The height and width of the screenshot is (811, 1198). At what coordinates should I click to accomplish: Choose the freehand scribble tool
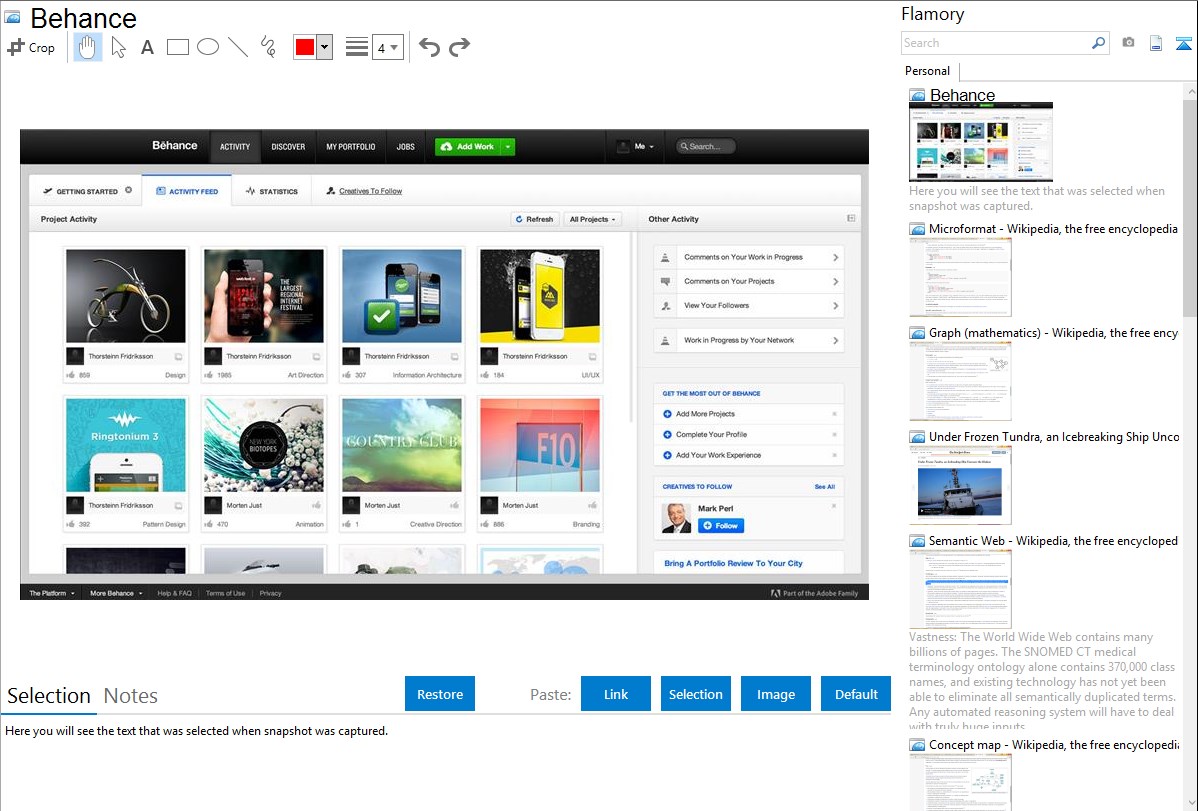[x=268, y=47]
